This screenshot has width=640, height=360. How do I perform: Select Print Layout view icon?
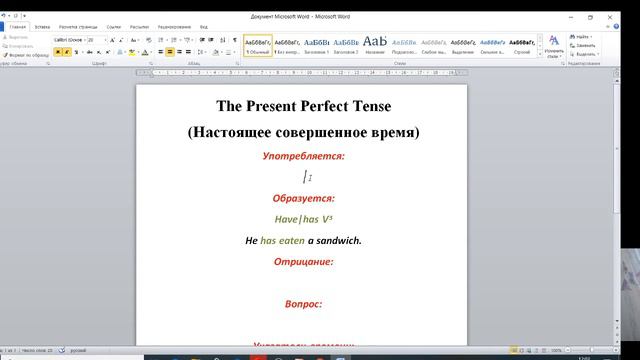point(513,350)
